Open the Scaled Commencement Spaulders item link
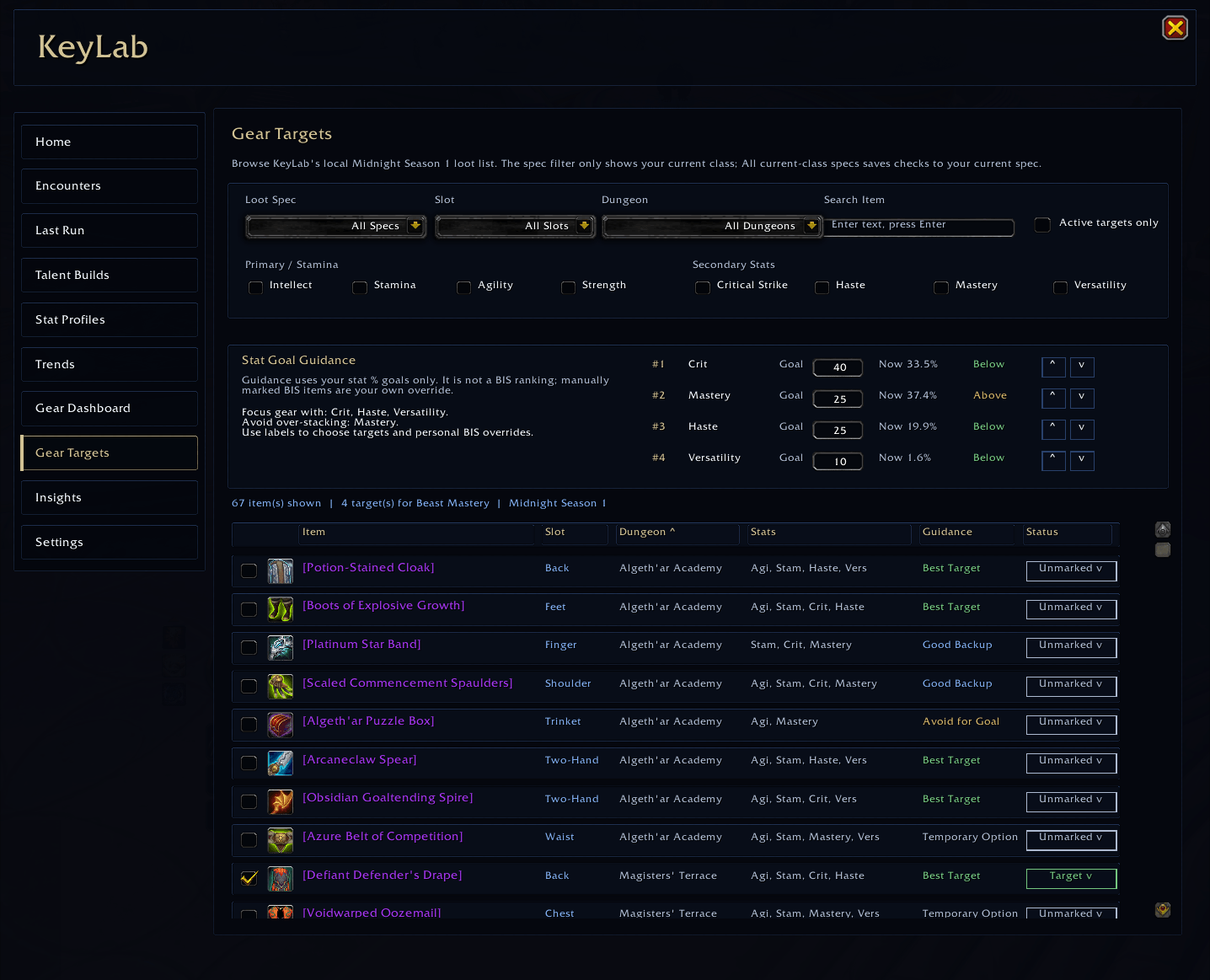The image size is (1210, 980). 408,683
